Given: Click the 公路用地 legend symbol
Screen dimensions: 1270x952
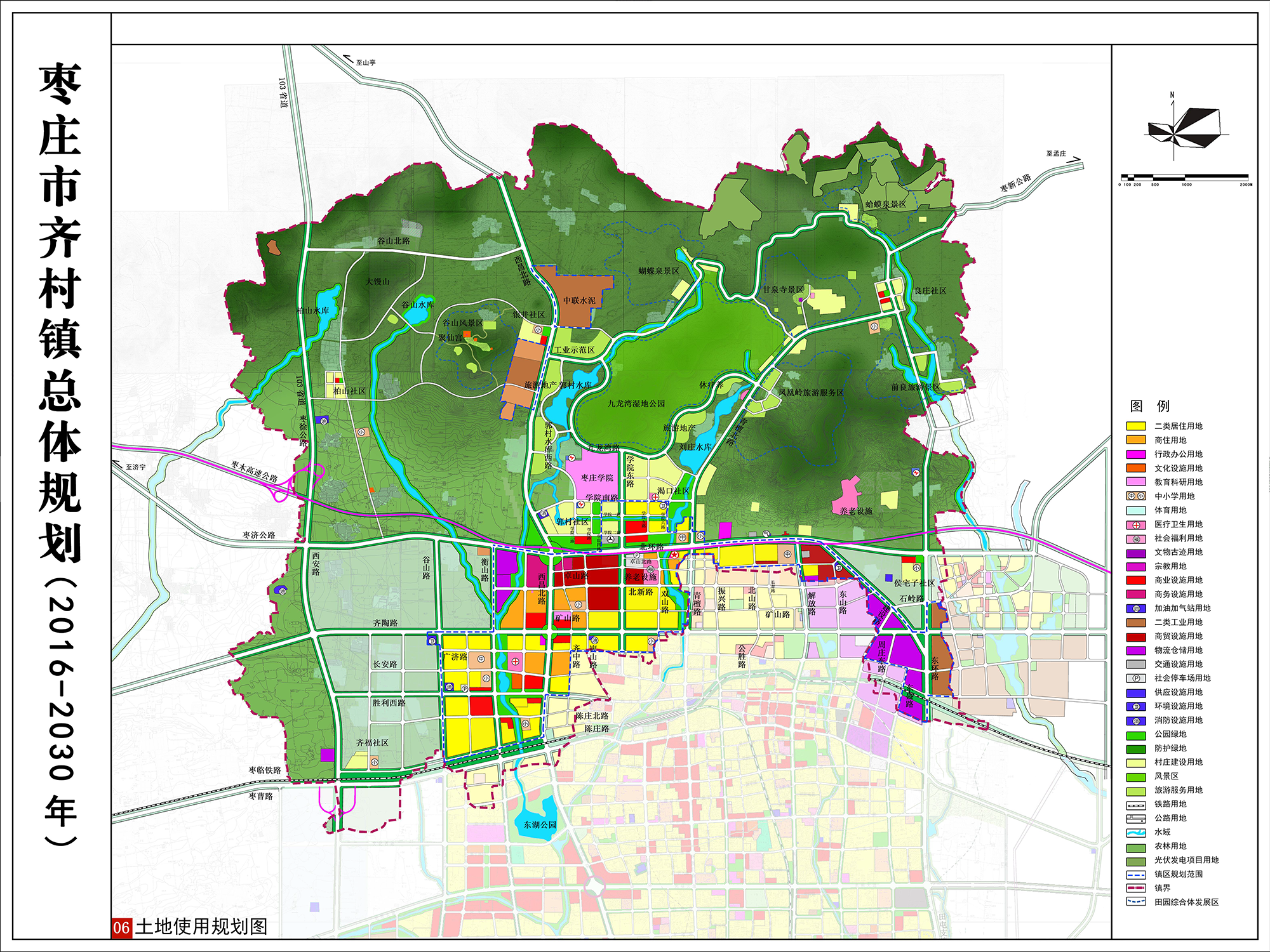Looking at the screenshot, I should [x=1136, y=818].
